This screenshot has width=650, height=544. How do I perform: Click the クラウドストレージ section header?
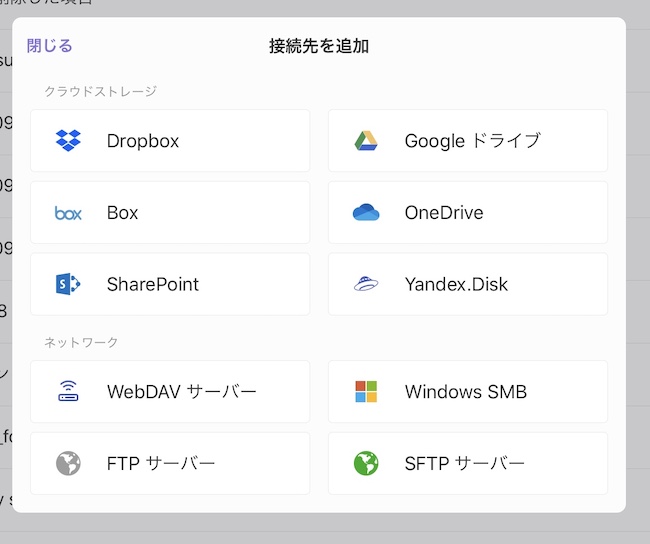(101, 91)
